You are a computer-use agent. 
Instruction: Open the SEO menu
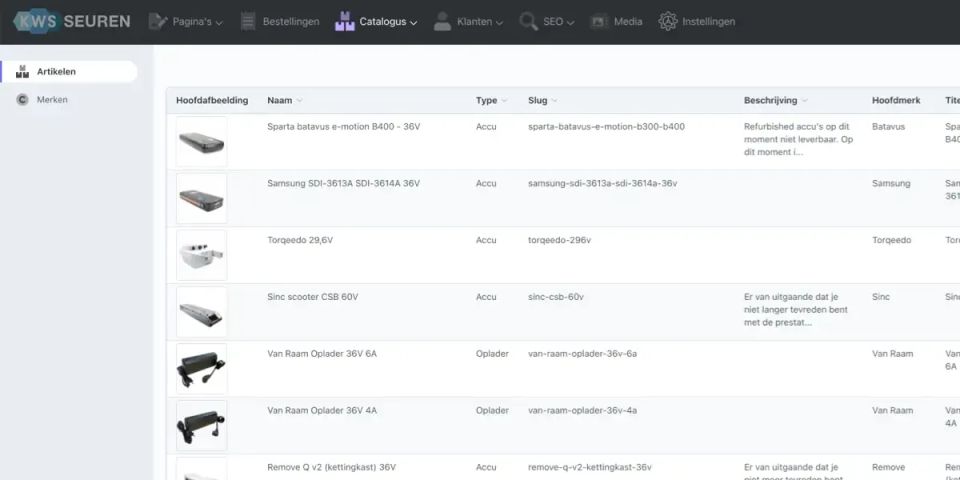(x=547, y=21)
